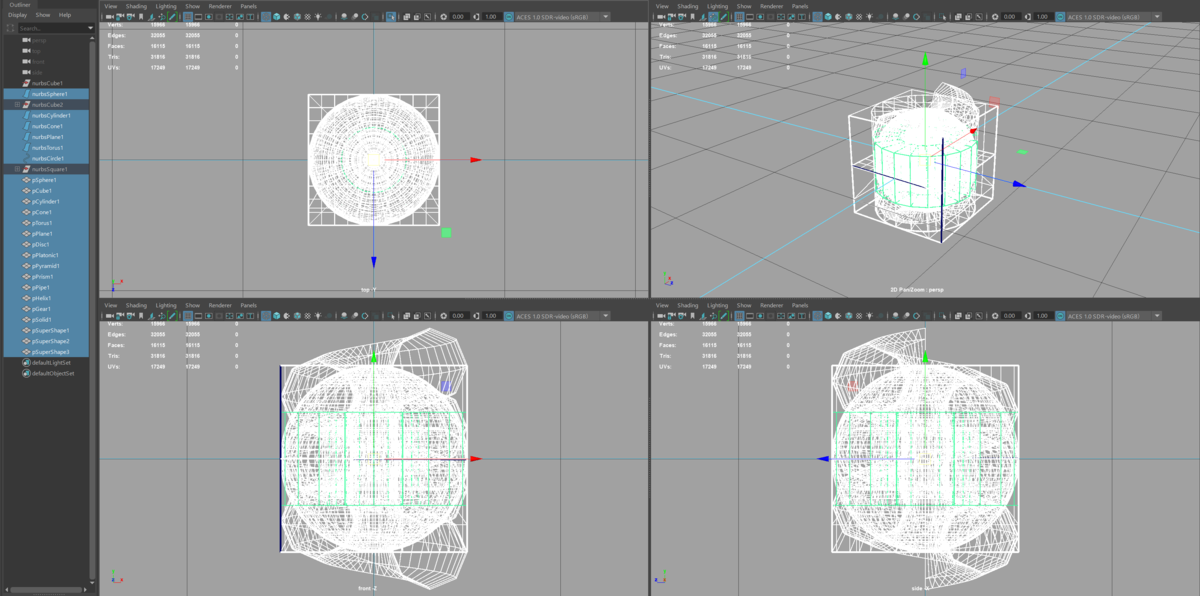Click the highlighted 2D Pan/Zoom icon in persp view
Viewport: 1200px width, 596px height.
tap(711, 15)
